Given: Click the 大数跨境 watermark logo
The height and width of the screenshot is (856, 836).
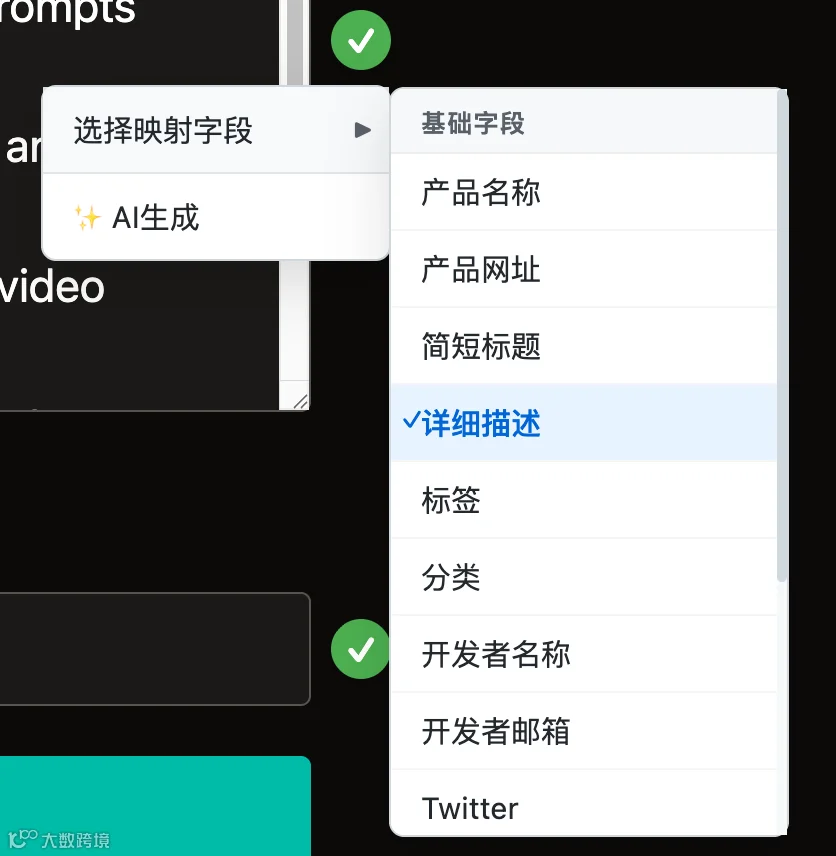Looking at the screenshot, I should click(x=60, y=839).
